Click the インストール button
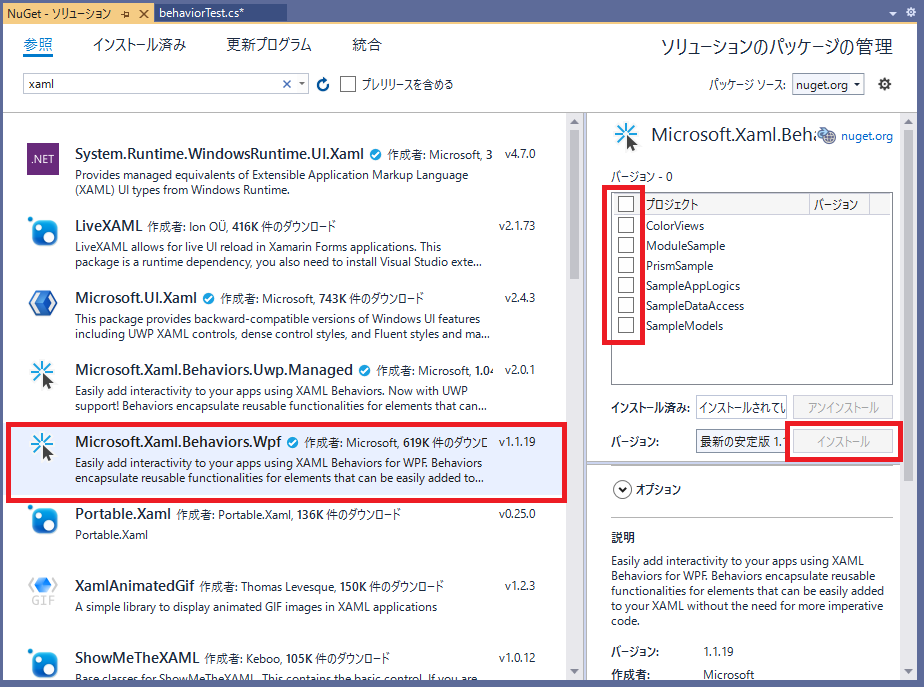Viewport: 924px width, 687px height. tap(843, 441)
